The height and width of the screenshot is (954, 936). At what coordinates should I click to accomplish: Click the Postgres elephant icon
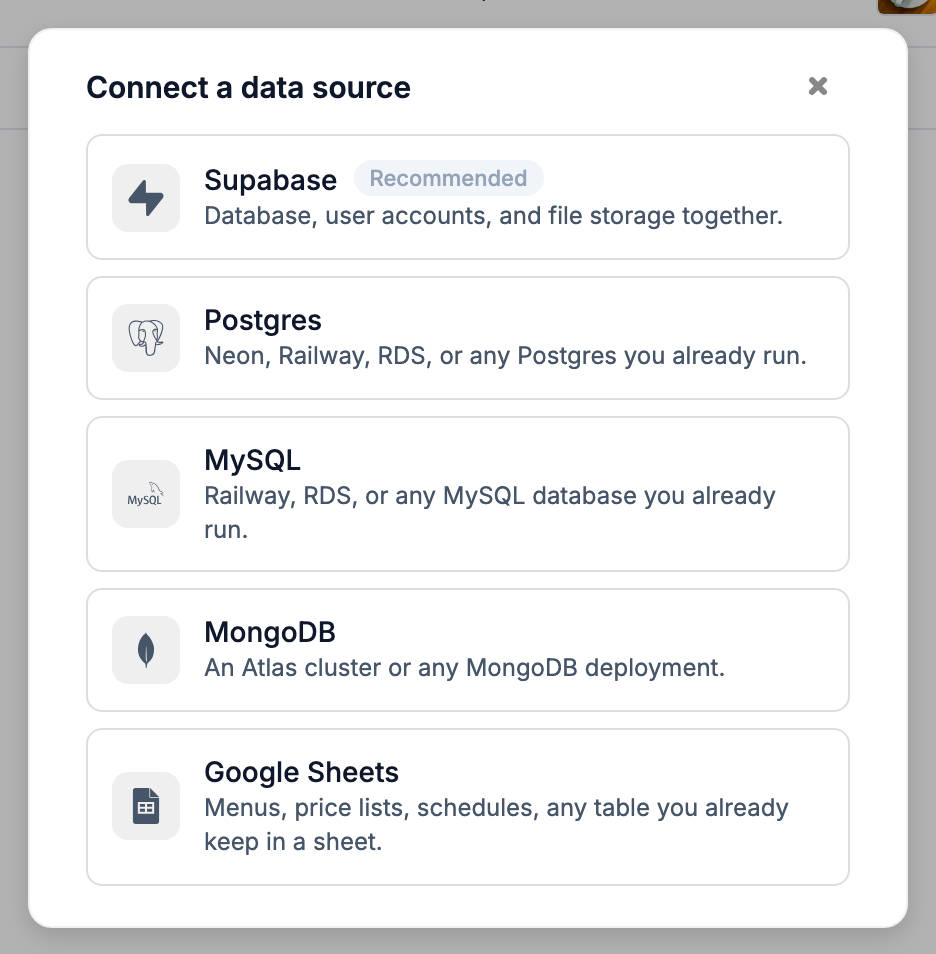pos(146,338)
